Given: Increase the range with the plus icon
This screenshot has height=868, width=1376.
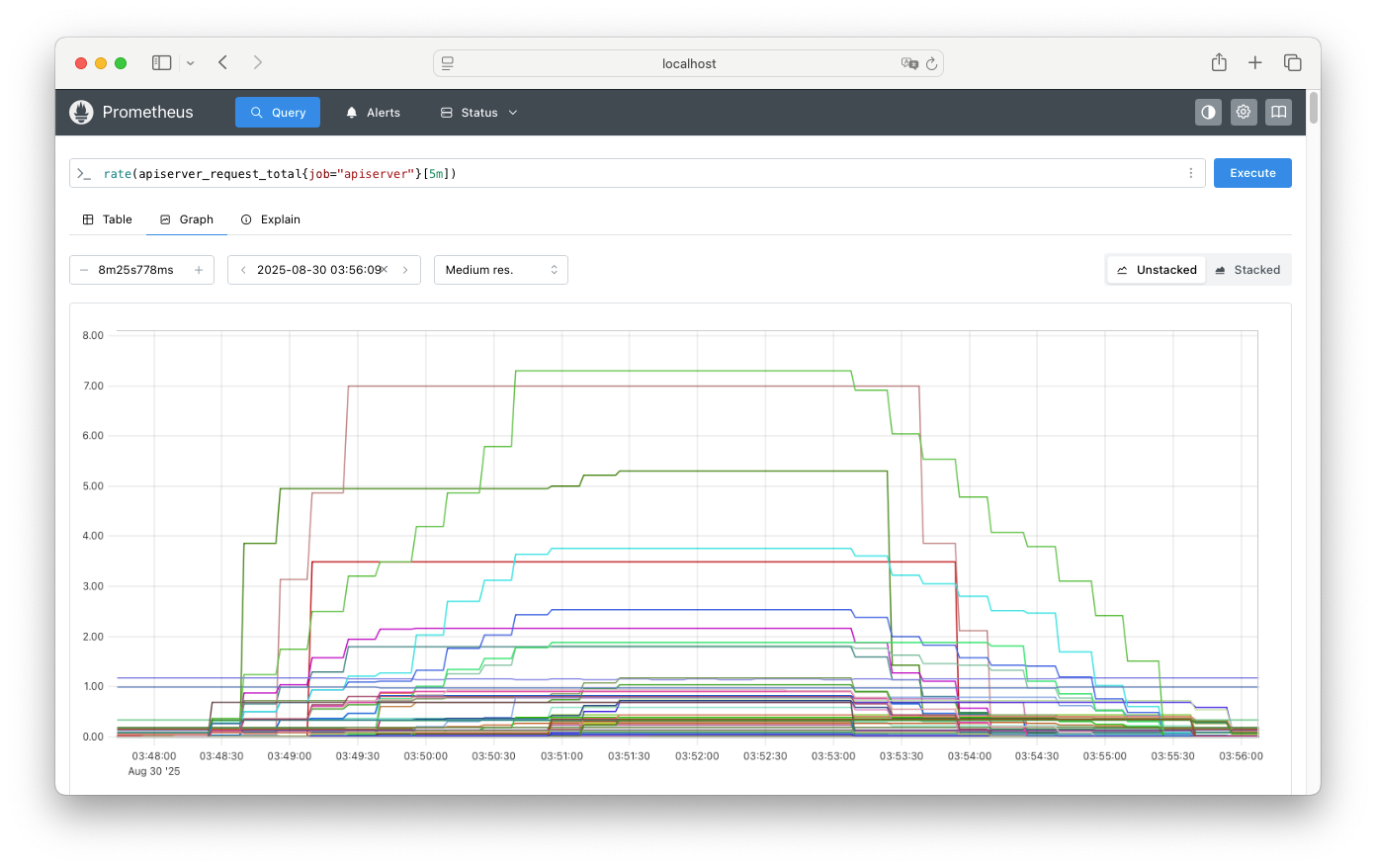Looking at the screenshot, I should (x=199, y=270).
